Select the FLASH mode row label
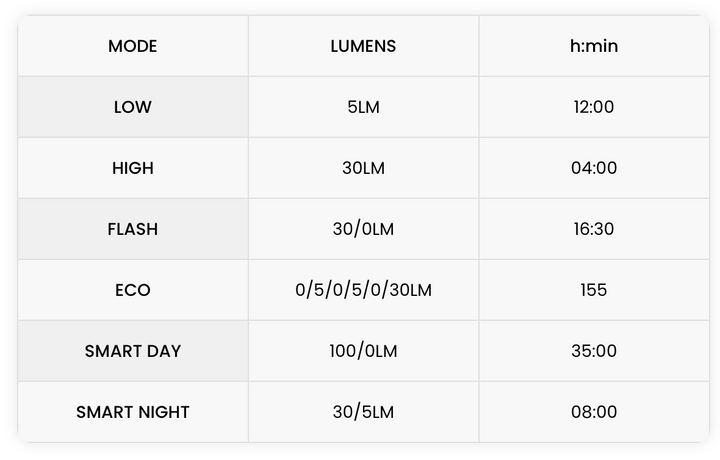Screen dimensions: 720x460 pos(133,229)
